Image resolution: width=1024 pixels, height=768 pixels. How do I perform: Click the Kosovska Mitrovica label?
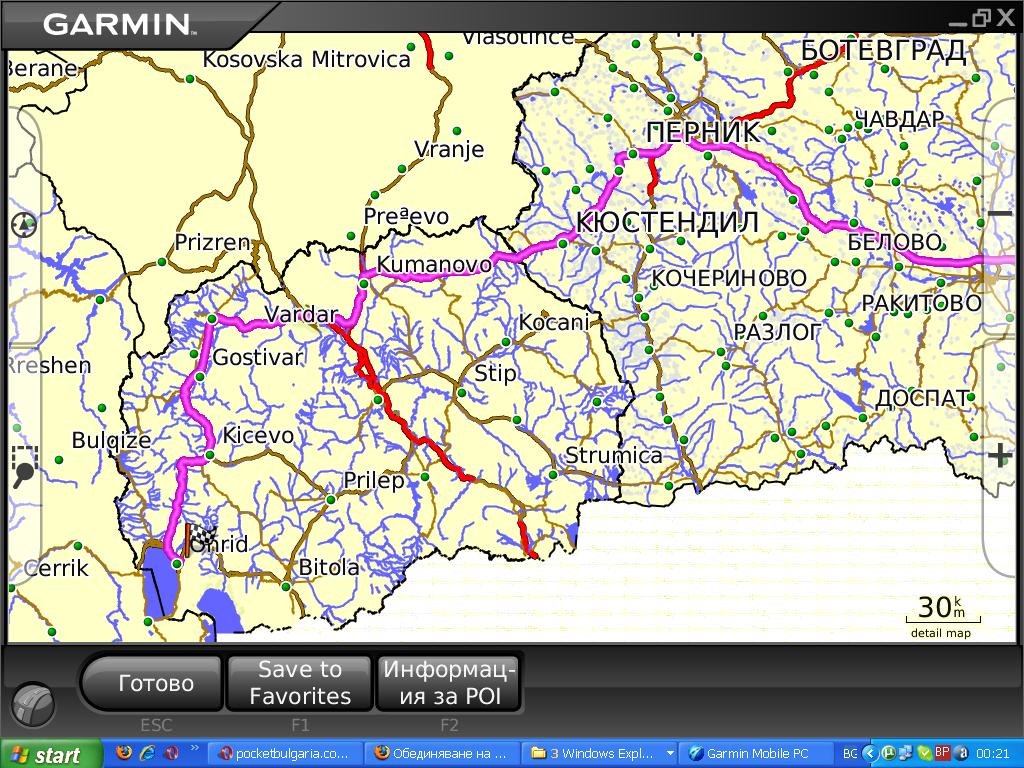(306, 59)
